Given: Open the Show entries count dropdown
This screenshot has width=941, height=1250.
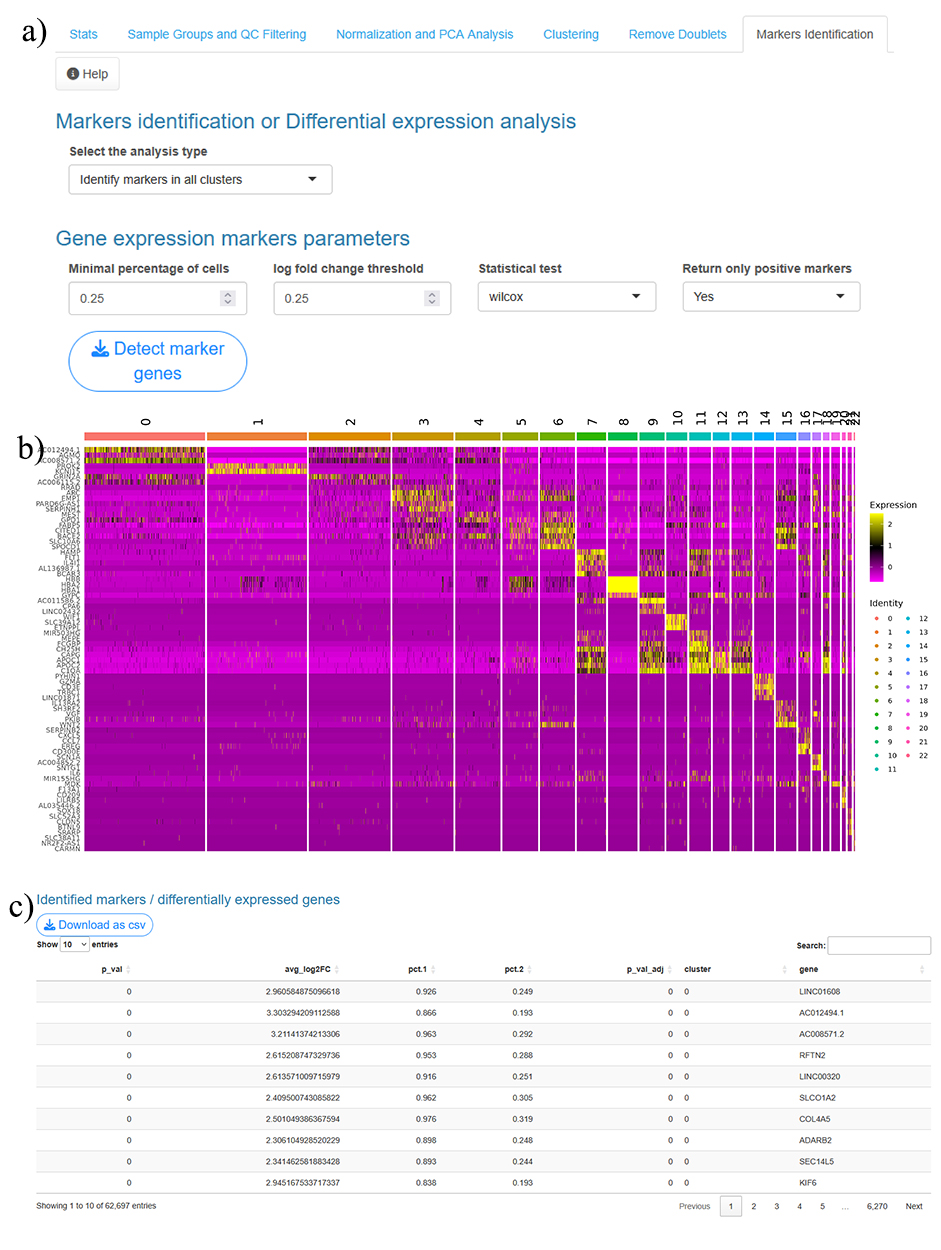Looking at the screenshot, I should point(75,945).
